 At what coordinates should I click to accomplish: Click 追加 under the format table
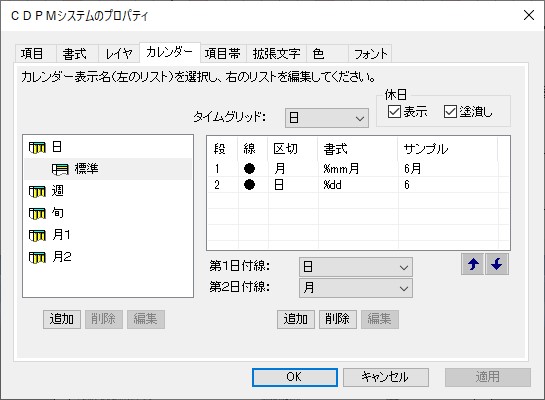[x=296, y=319]
